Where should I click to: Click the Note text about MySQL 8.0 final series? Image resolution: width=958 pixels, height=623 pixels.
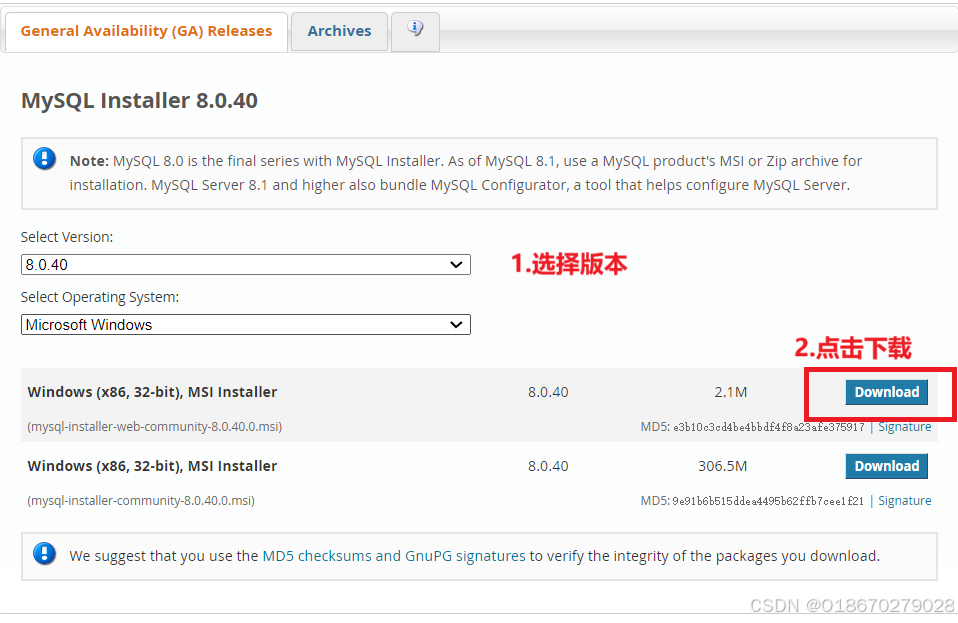pyautogui.click(x=466, y=173)
